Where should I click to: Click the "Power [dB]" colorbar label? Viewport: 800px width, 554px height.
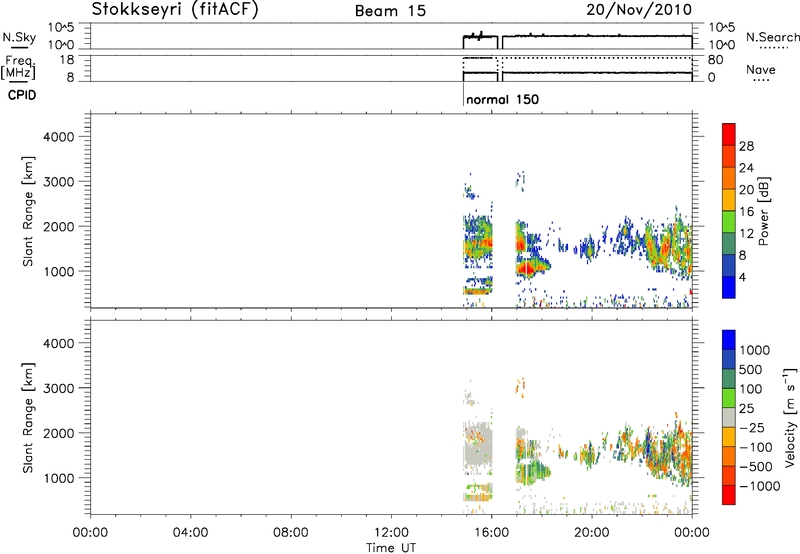pos(763,211)
